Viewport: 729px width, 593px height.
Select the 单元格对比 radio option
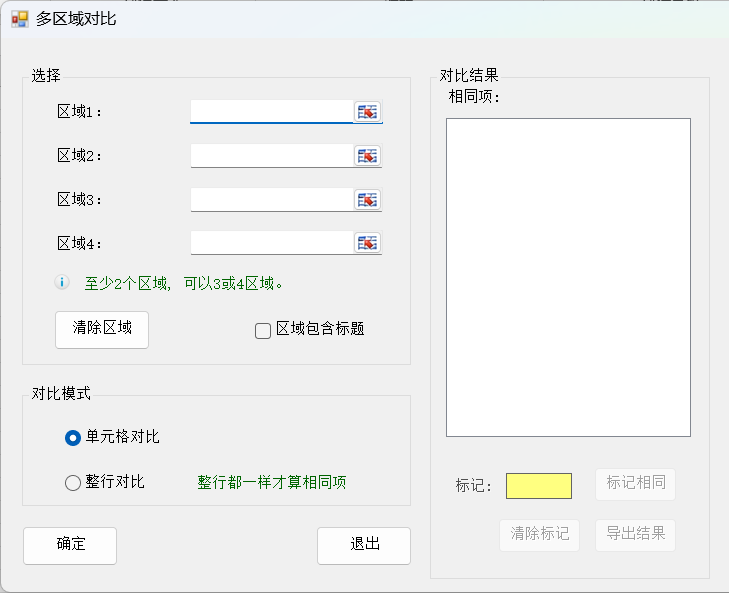point(73,438)
